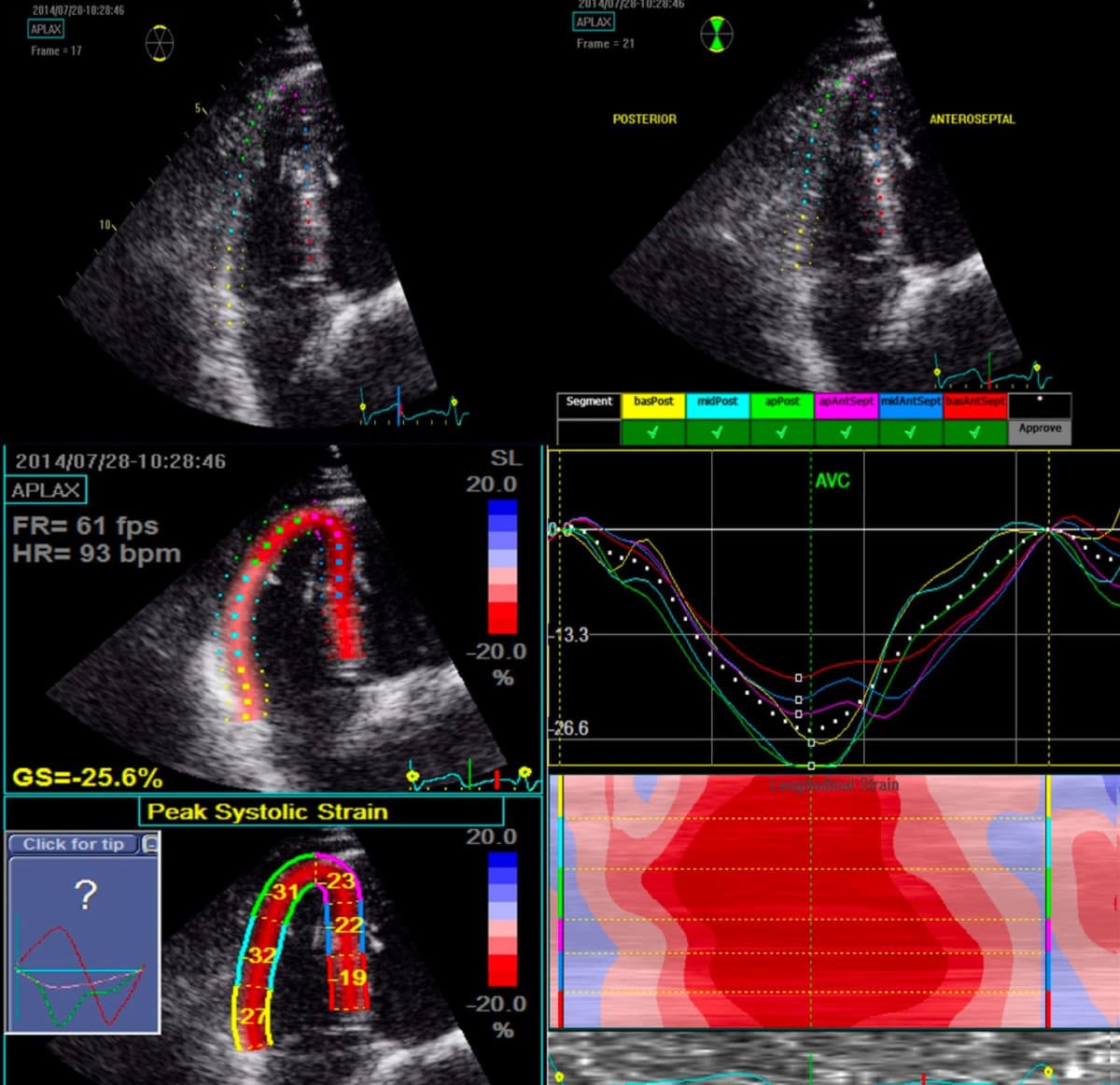Screen dimensions: 1120x1085
Task: Click the white average-strain dot marker in the Segment table
Action: pos(1039,398)
